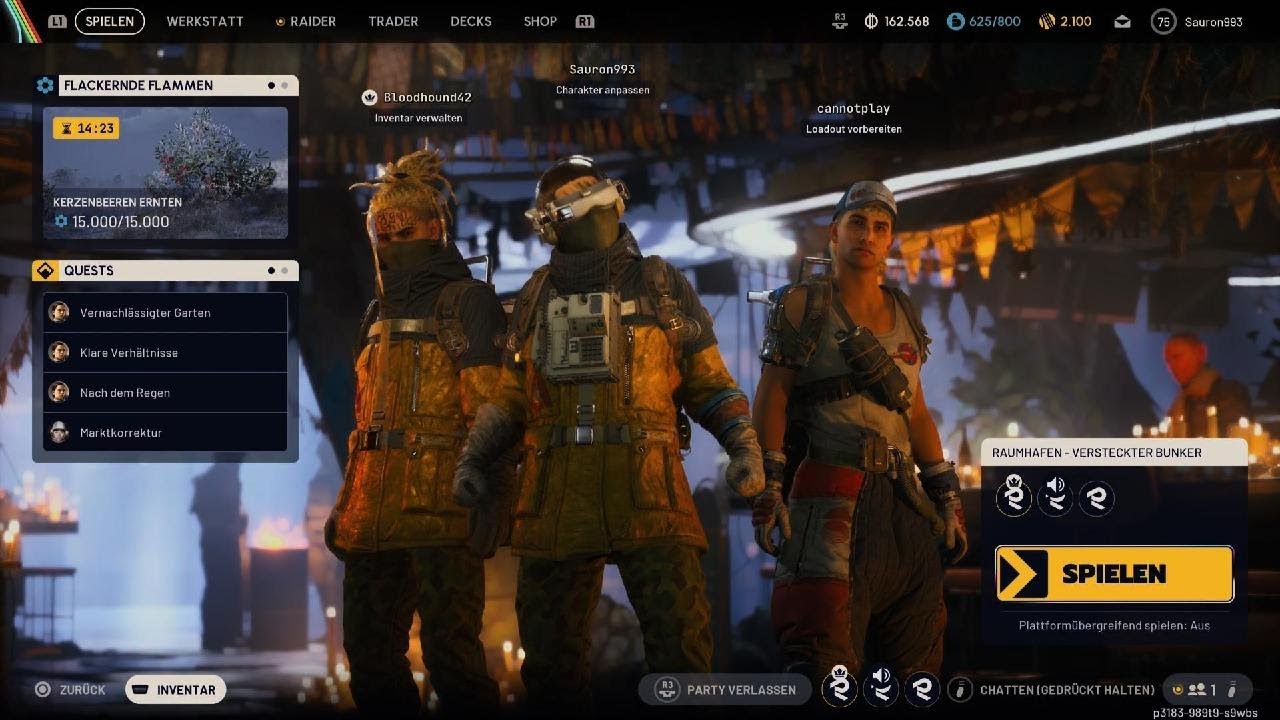Click the speaker squad icon in the map panel

click(x=1055, y=496)
